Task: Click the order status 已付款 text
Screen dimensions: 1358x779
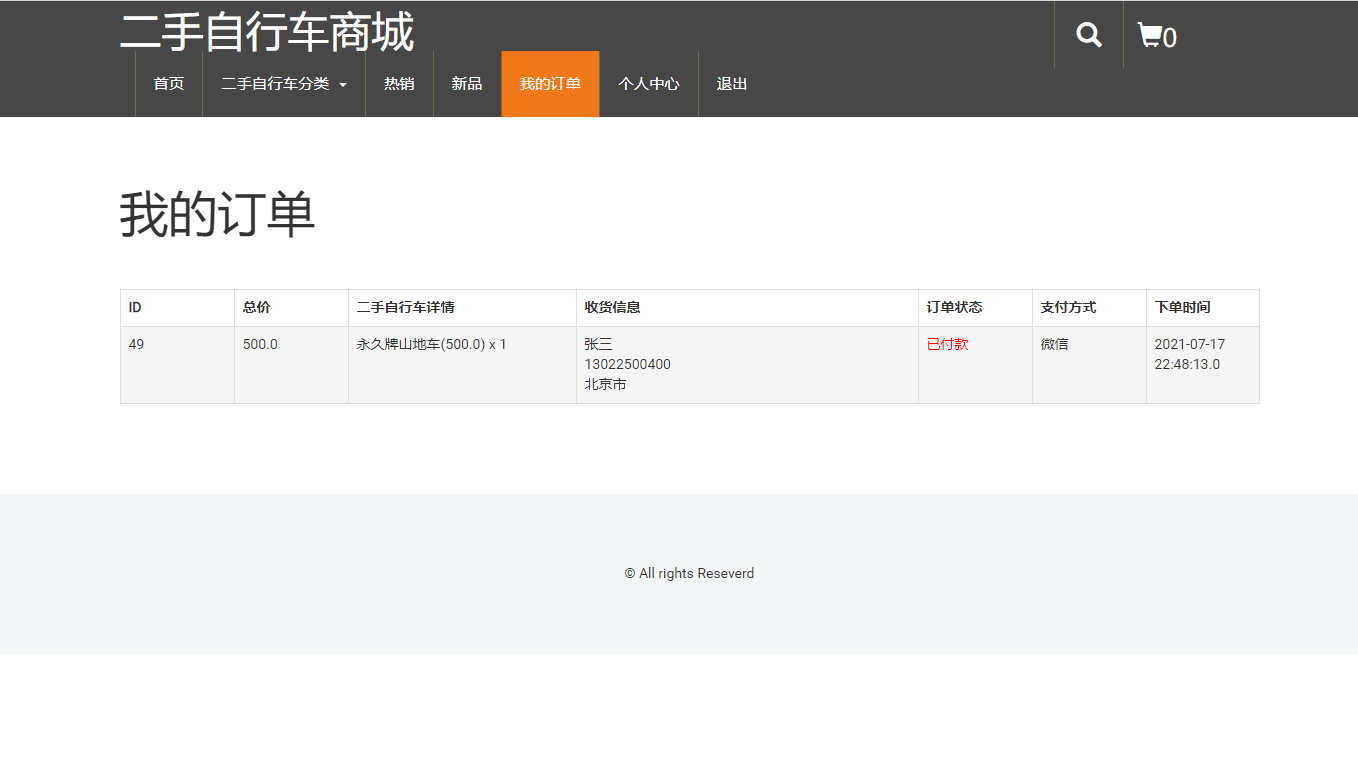Action: point(946,343)
